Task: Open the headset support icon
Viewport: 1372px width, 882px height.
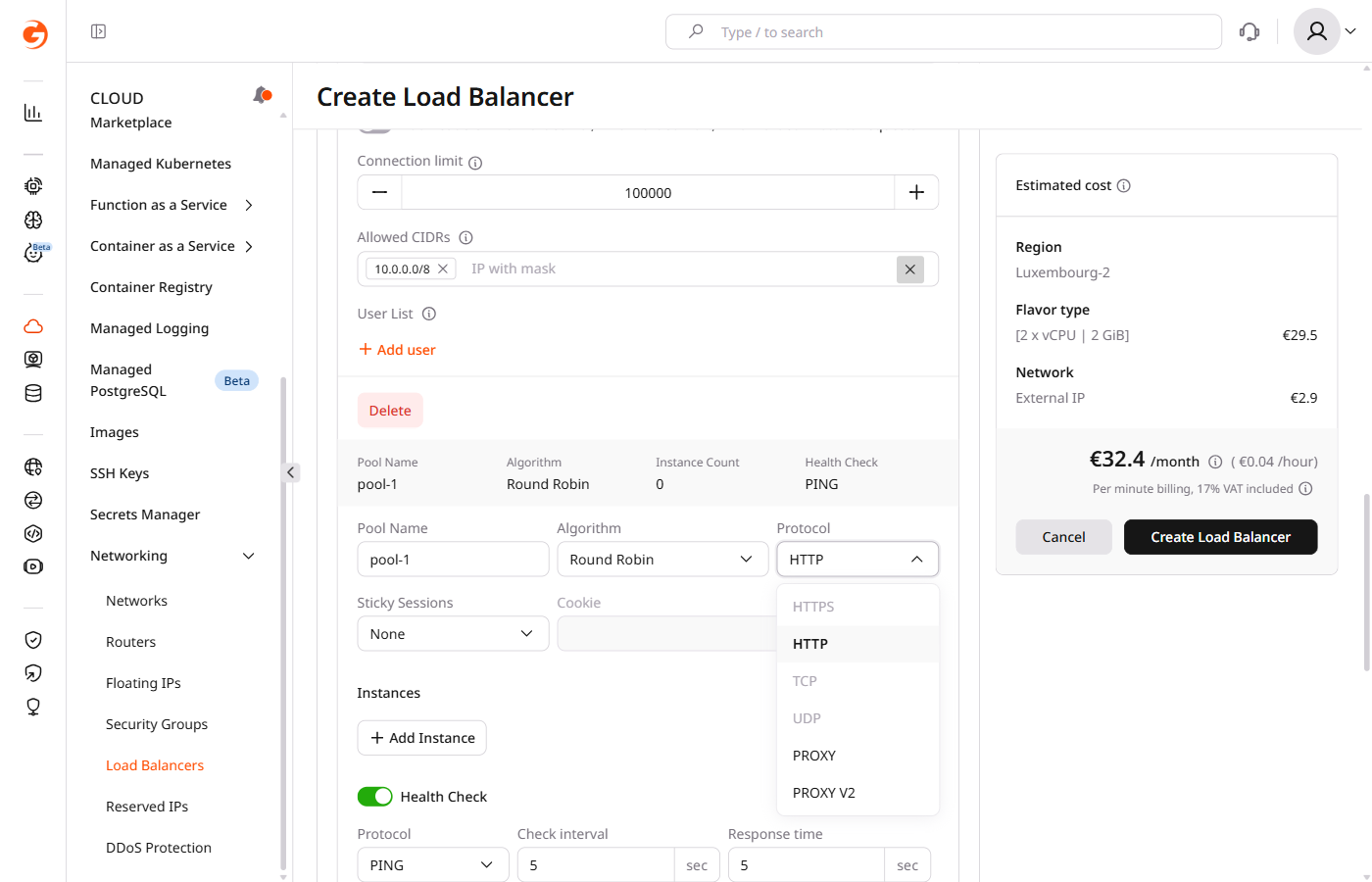Action: point(1249,31)
